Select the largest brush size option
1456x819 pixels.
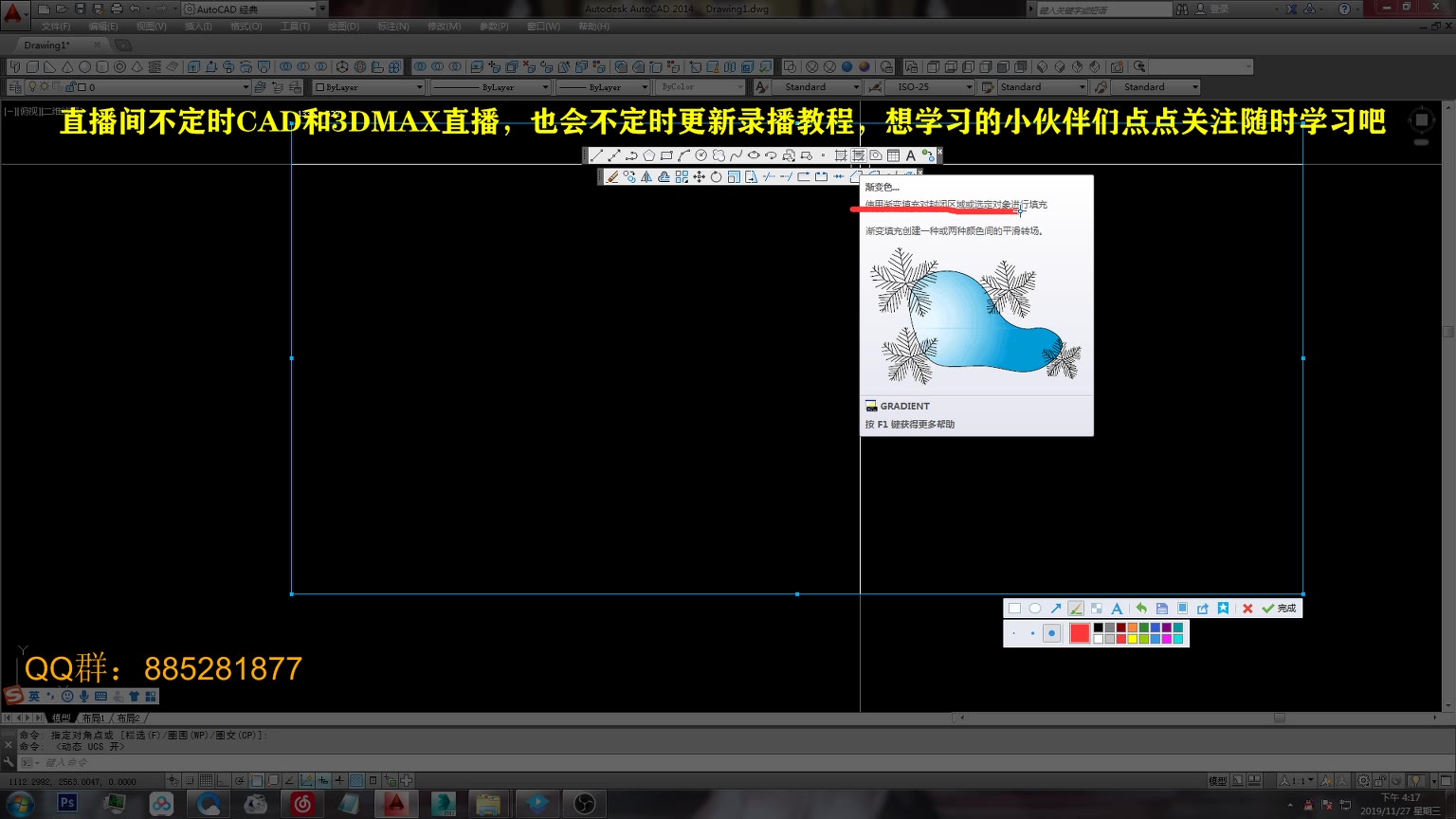click(1051, 633)
